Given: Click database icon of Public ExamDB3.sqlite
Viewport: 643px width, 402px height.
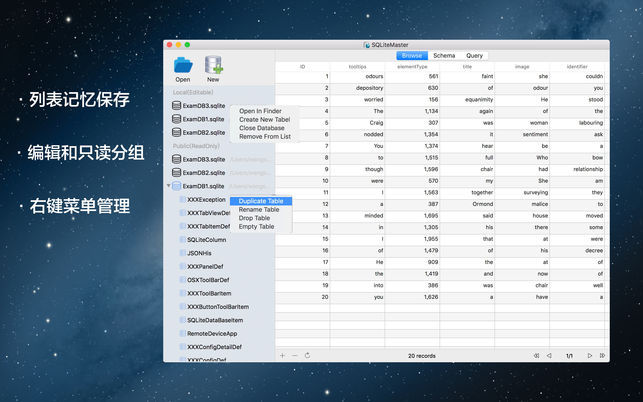Looking at the screenshot, I should (176, 159).
